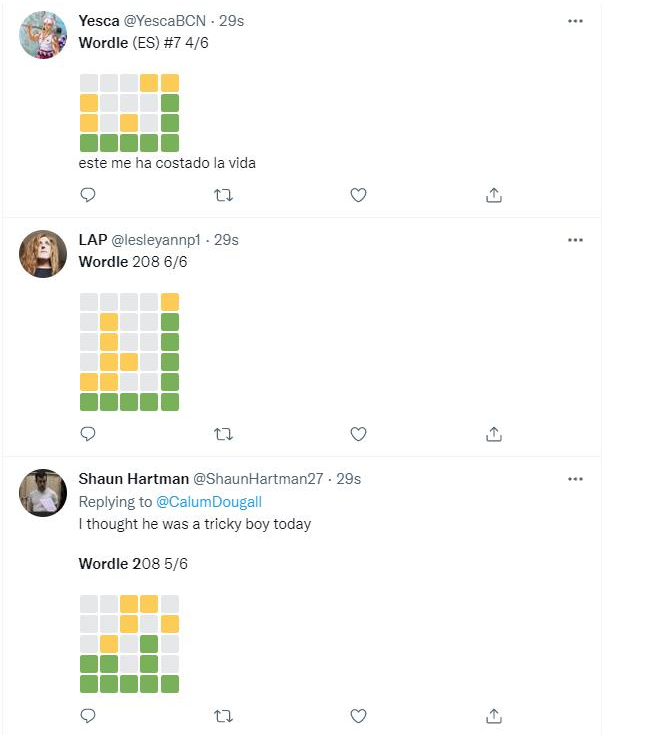Open more options on Shaun Hartman's tweet
The width and height of the screenshot is (659, 744).
tap(575, 479)
